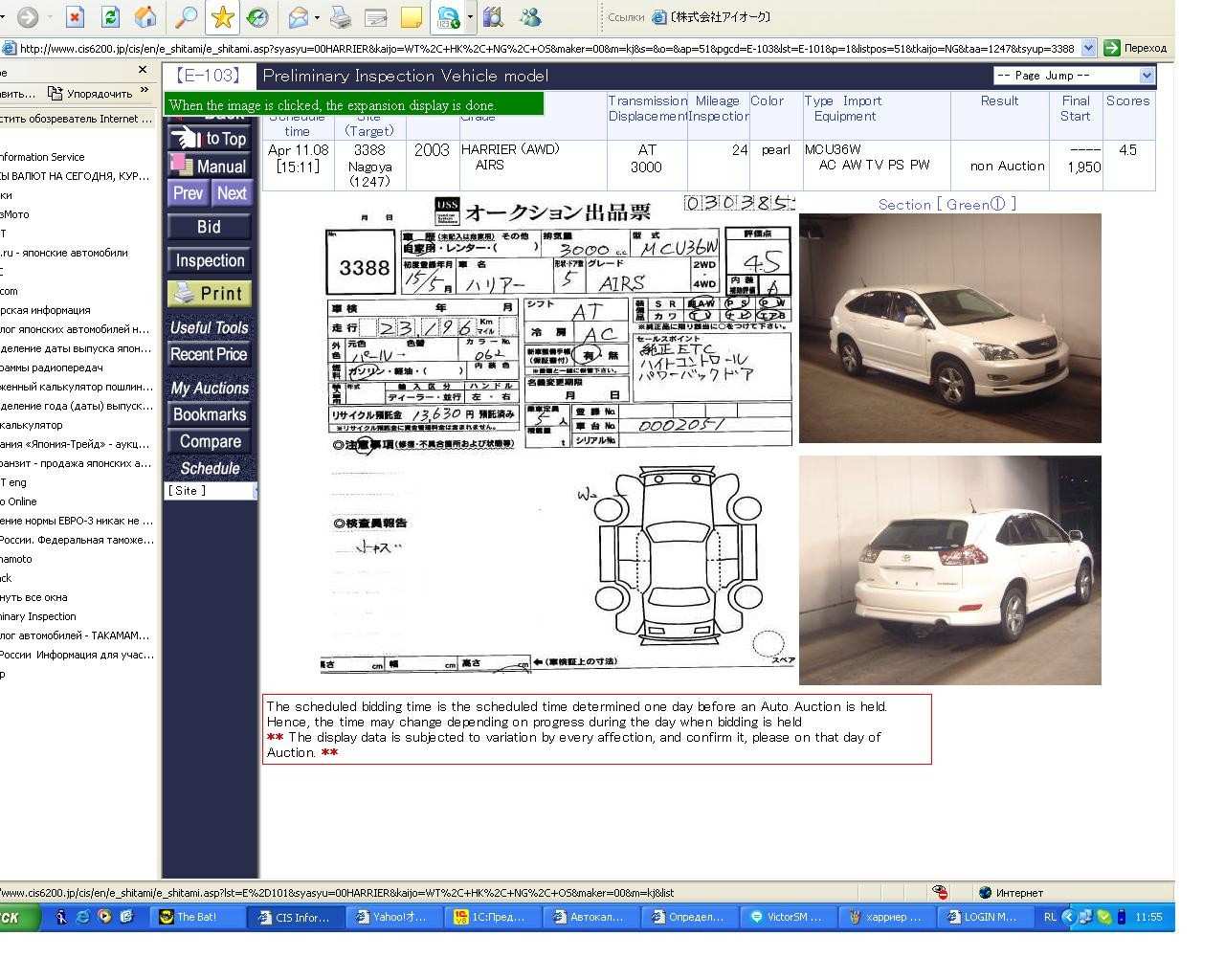The height and width of the screenshot is (980, 1225).
Task: Switch to The Bat! taskbar window
Action: coord(198,917)
